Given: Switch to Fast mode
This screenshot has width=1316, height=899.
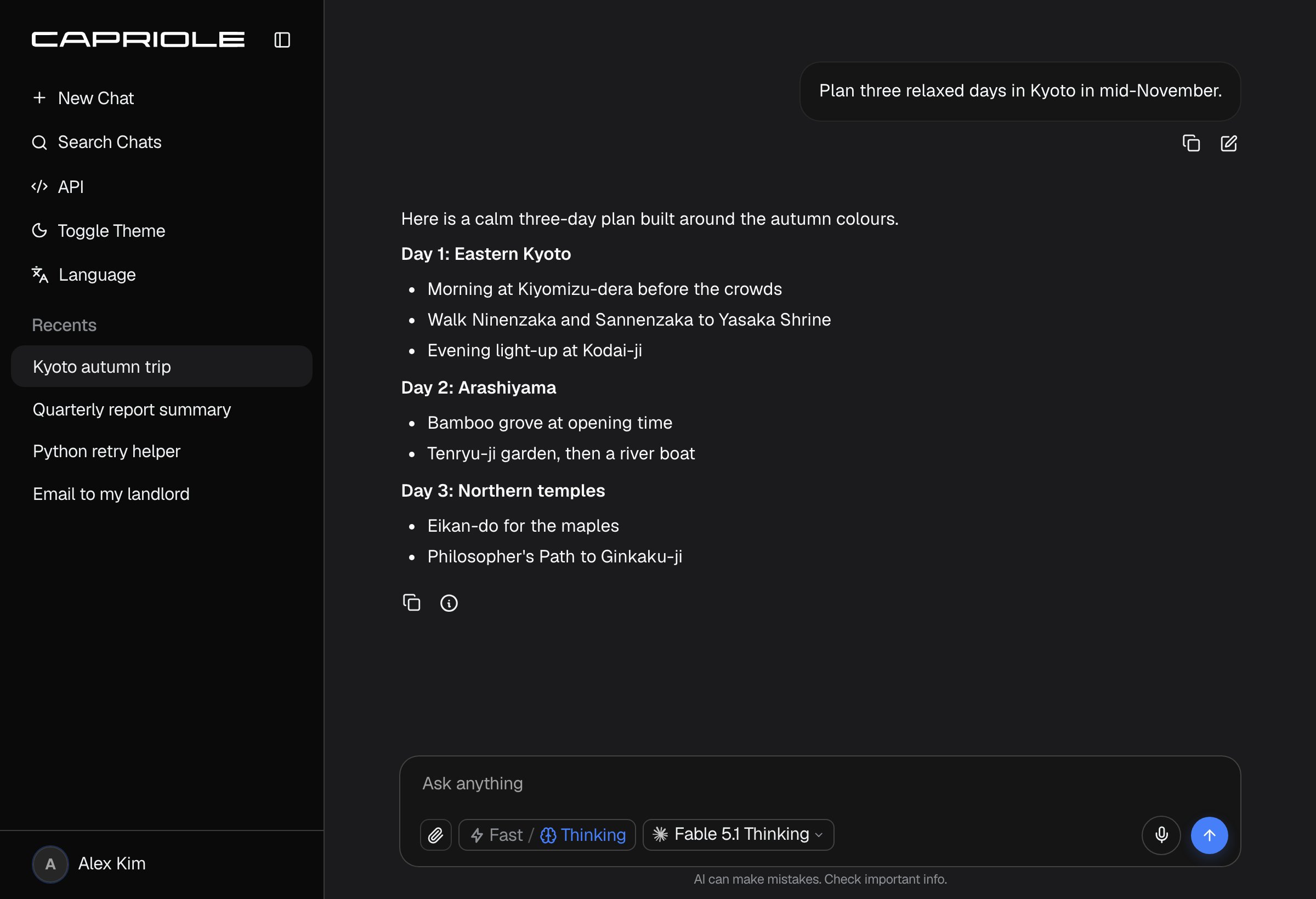Looking at the screenshot, I should 497,835.
